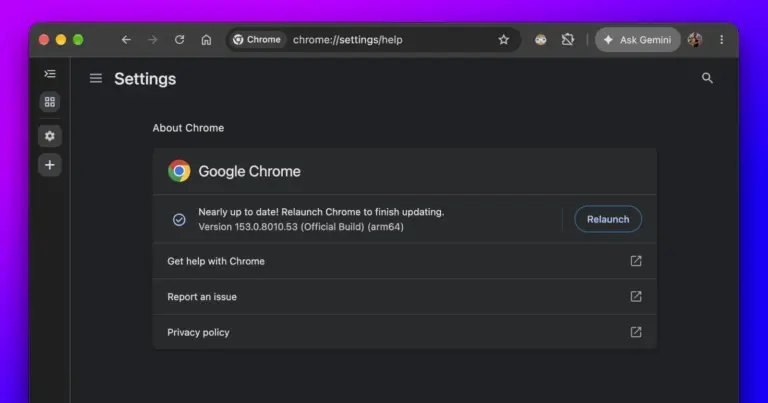Open the tab groups grid icon

coord(50,102)
